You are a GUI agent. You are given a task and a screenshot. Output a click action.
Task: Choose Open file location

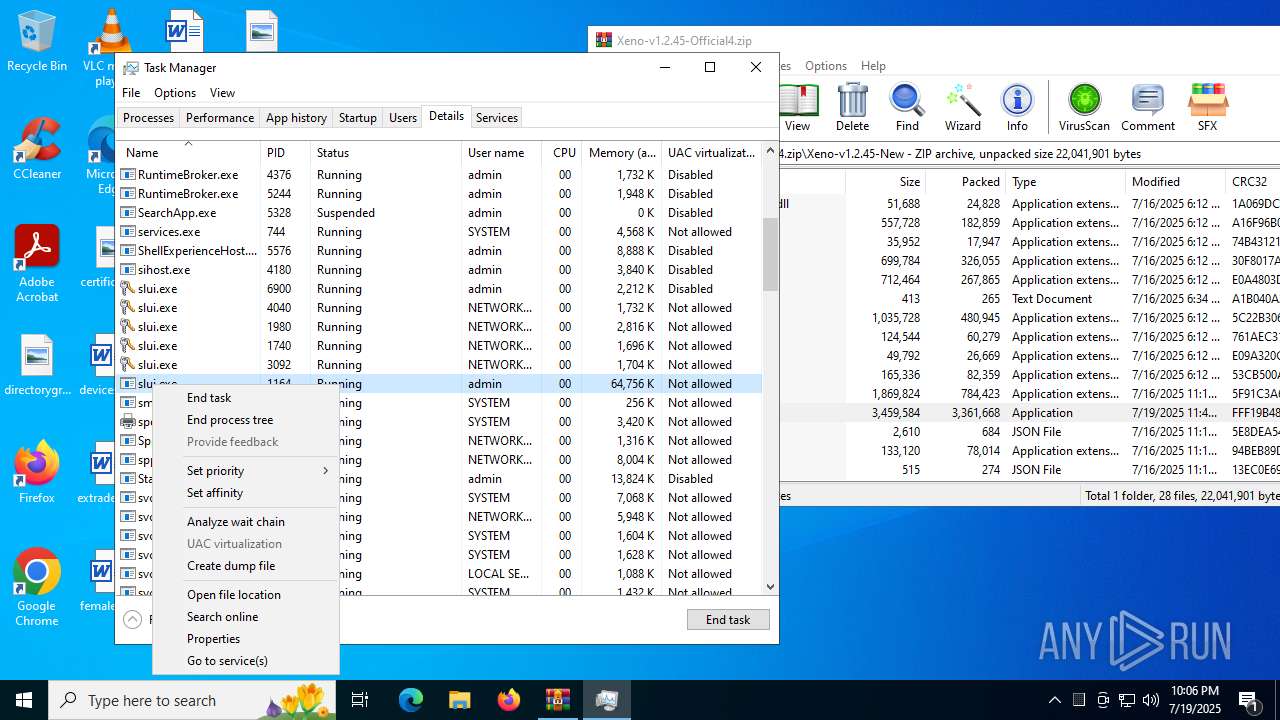pyautogui.click(x=246, y=595)
